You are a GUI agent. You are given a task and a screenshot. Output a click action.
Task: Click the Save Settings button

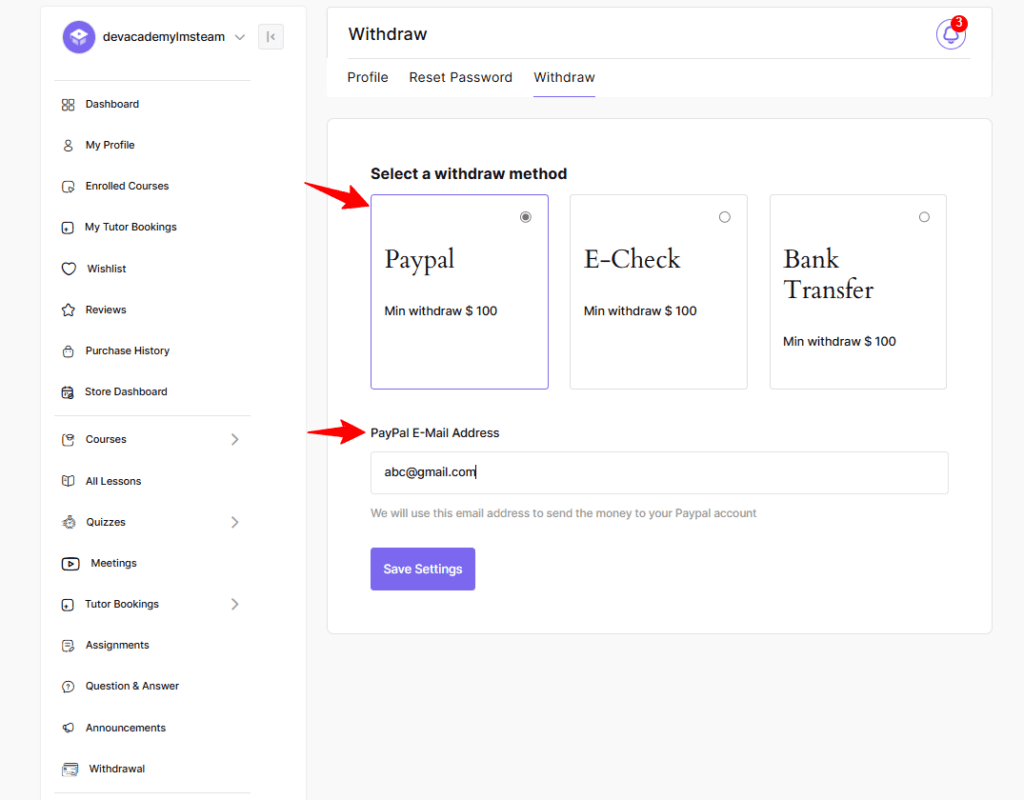(422, 568)
